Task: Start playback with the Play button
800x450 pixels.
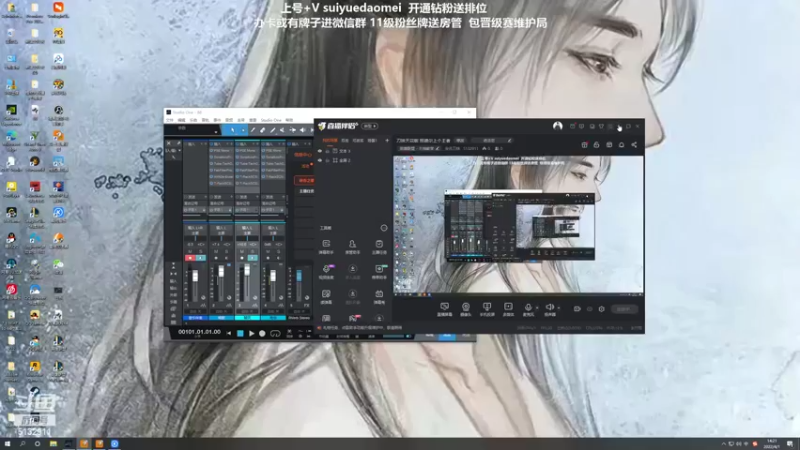Action: point(251,333)
